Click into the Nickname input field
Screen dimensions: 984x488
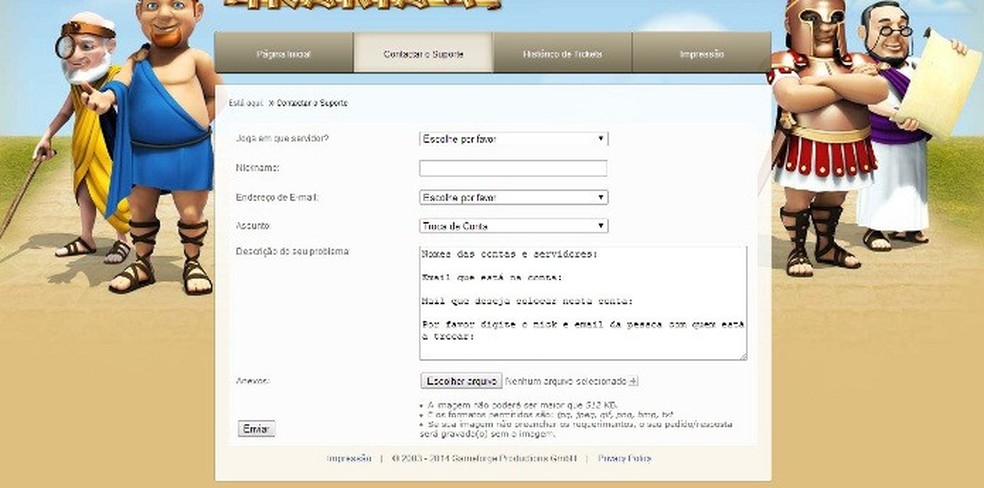coord(513,168)
